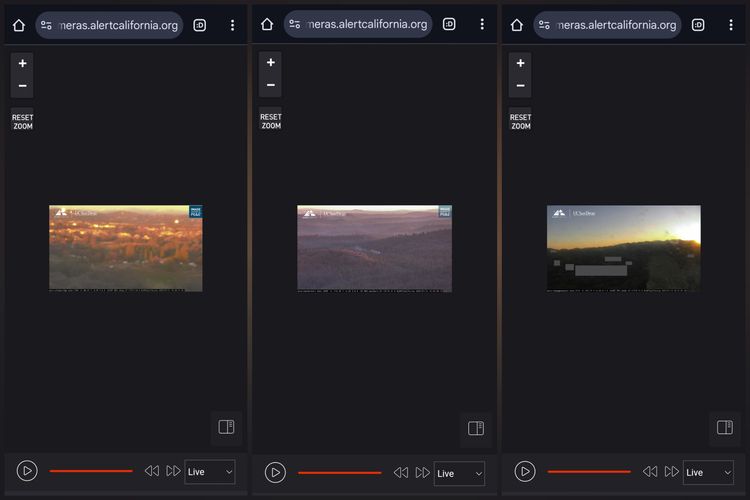
Task: Rewind the footage in the middle panel
Action: pyautogui.click(x=401, y=473)
